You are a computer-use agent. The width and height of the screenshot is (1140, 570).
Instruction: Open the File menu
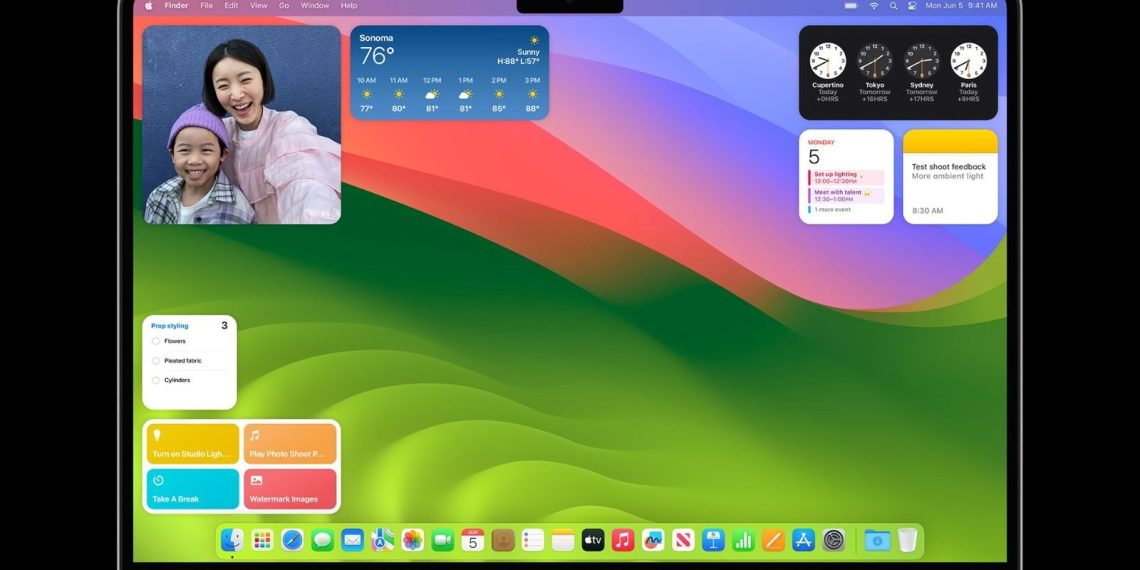[206, 6]
